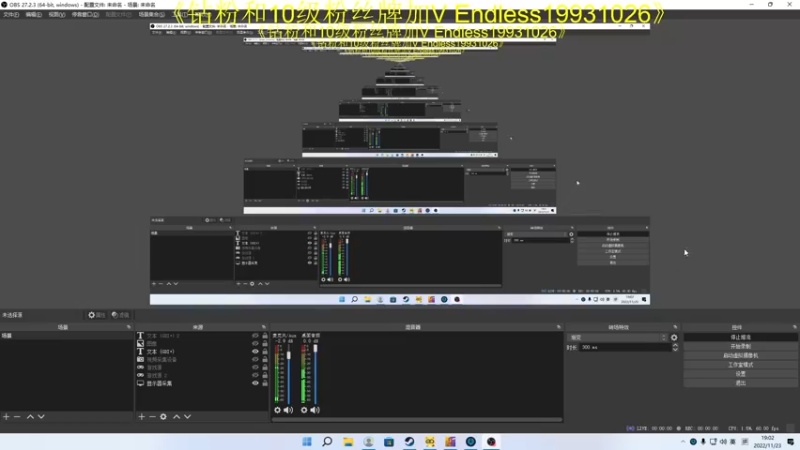Expand hidden system tray icons chevron
Screen dimensions: 800x450
[x=683, y=442]
